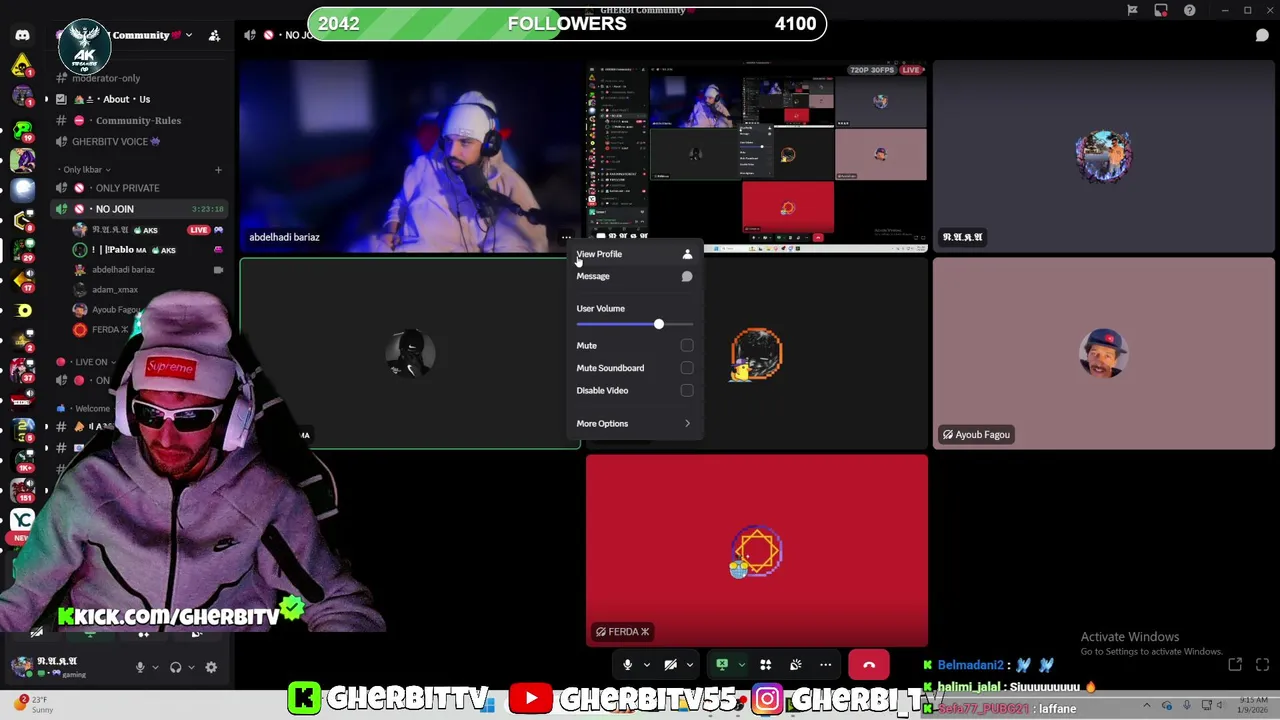Click the invite people icon beside Community

[x=214, y=35]
